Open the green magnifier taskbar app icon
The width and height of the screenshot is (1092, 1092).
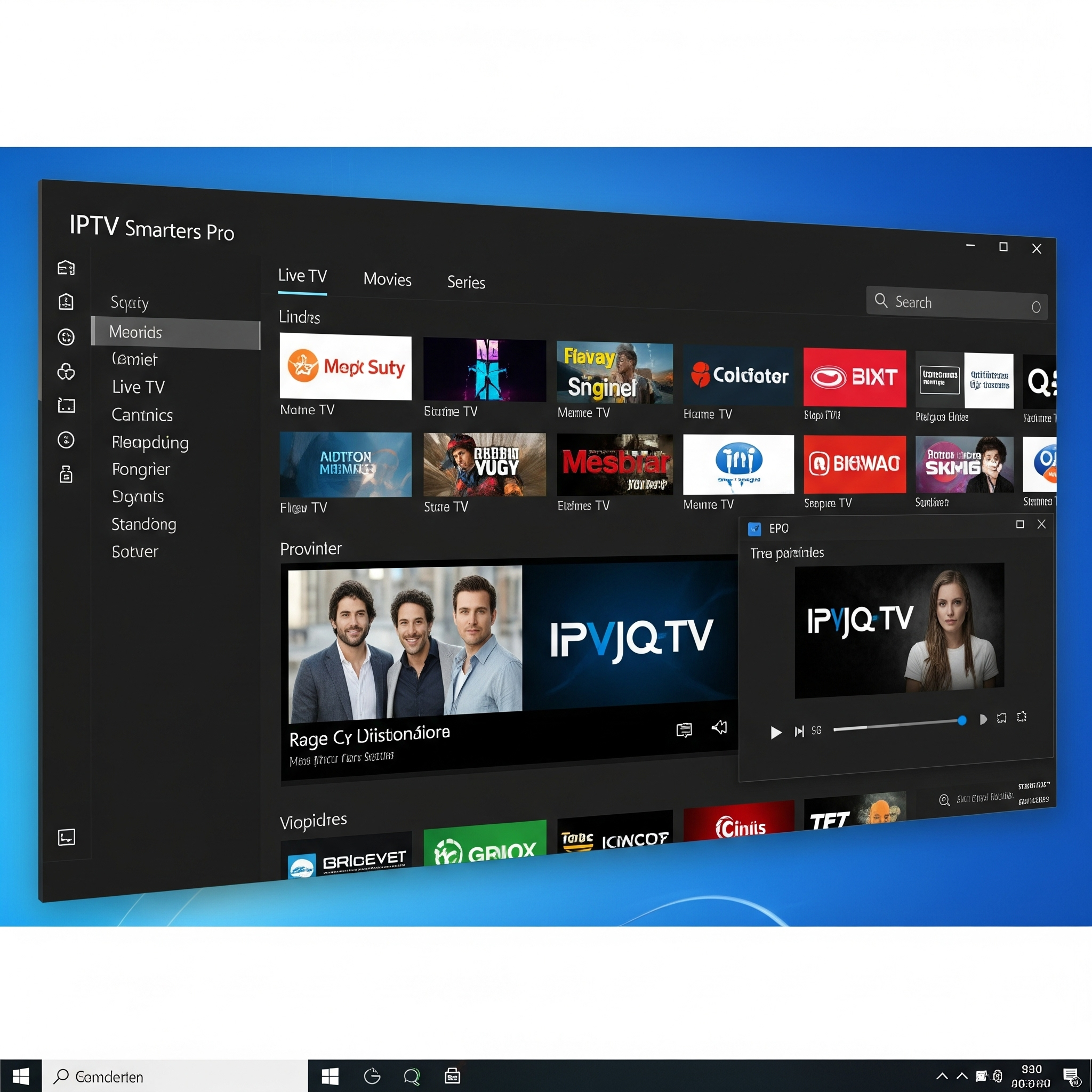412,1076
